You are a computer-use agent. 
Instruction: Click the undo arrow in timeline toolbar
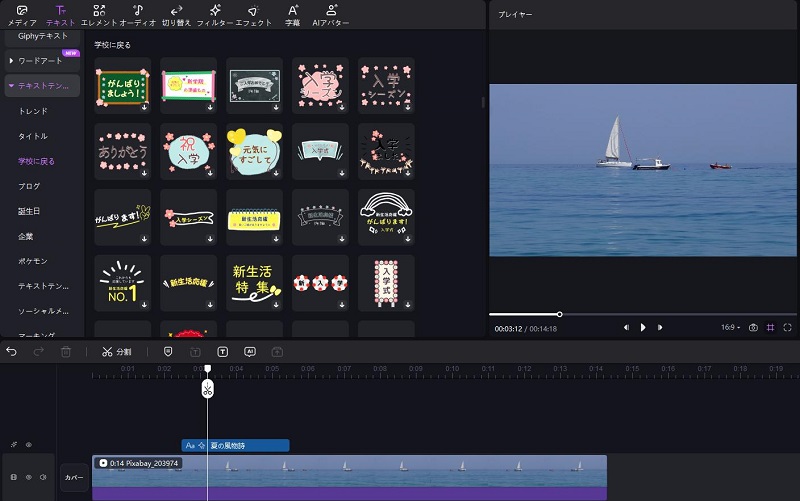[12, 352]
